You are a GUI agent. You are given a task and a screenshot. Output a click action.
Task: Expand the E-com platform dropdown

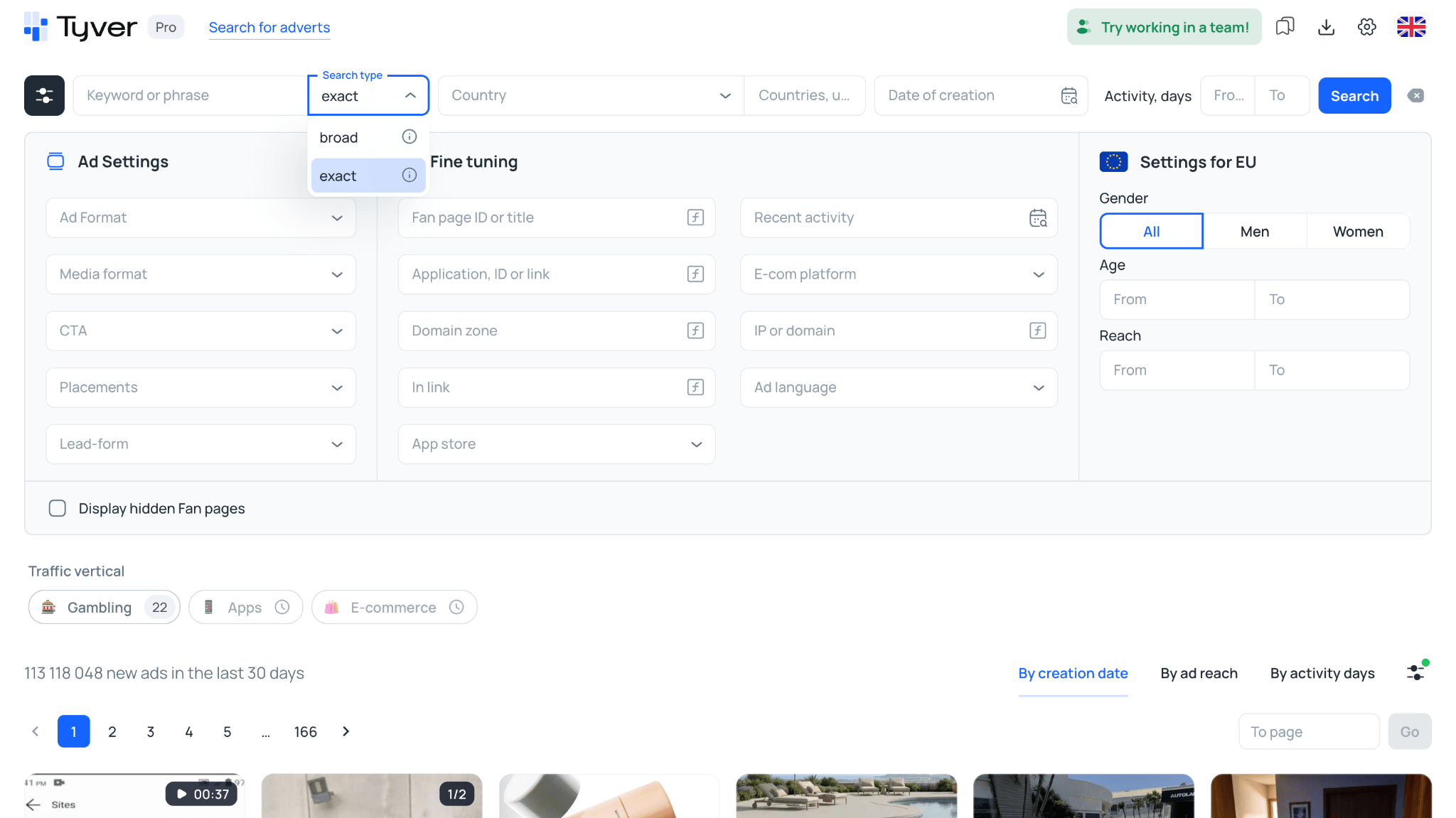click(899, 274)
